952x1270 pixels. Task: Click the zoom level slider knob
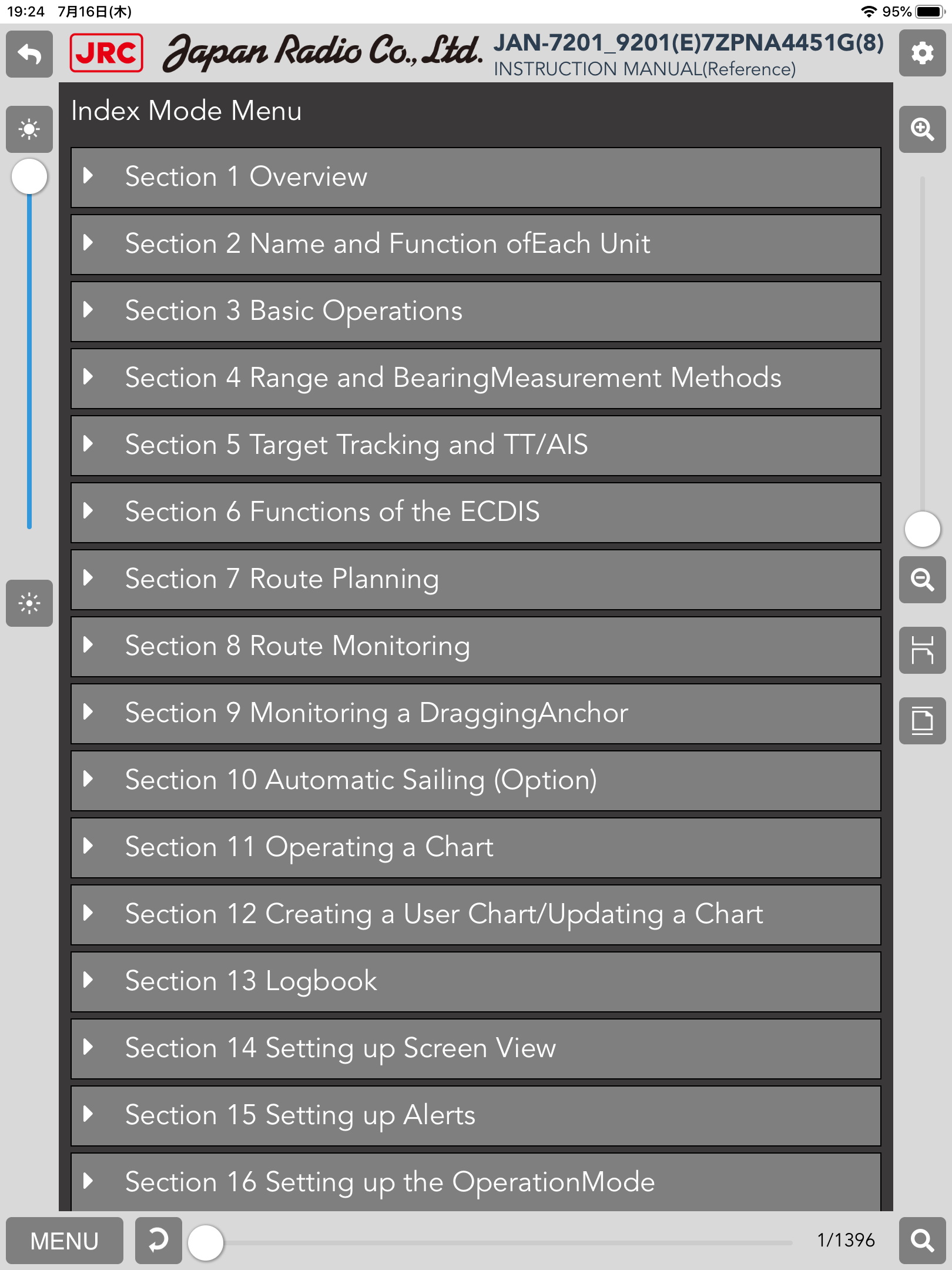pos(922,529)
